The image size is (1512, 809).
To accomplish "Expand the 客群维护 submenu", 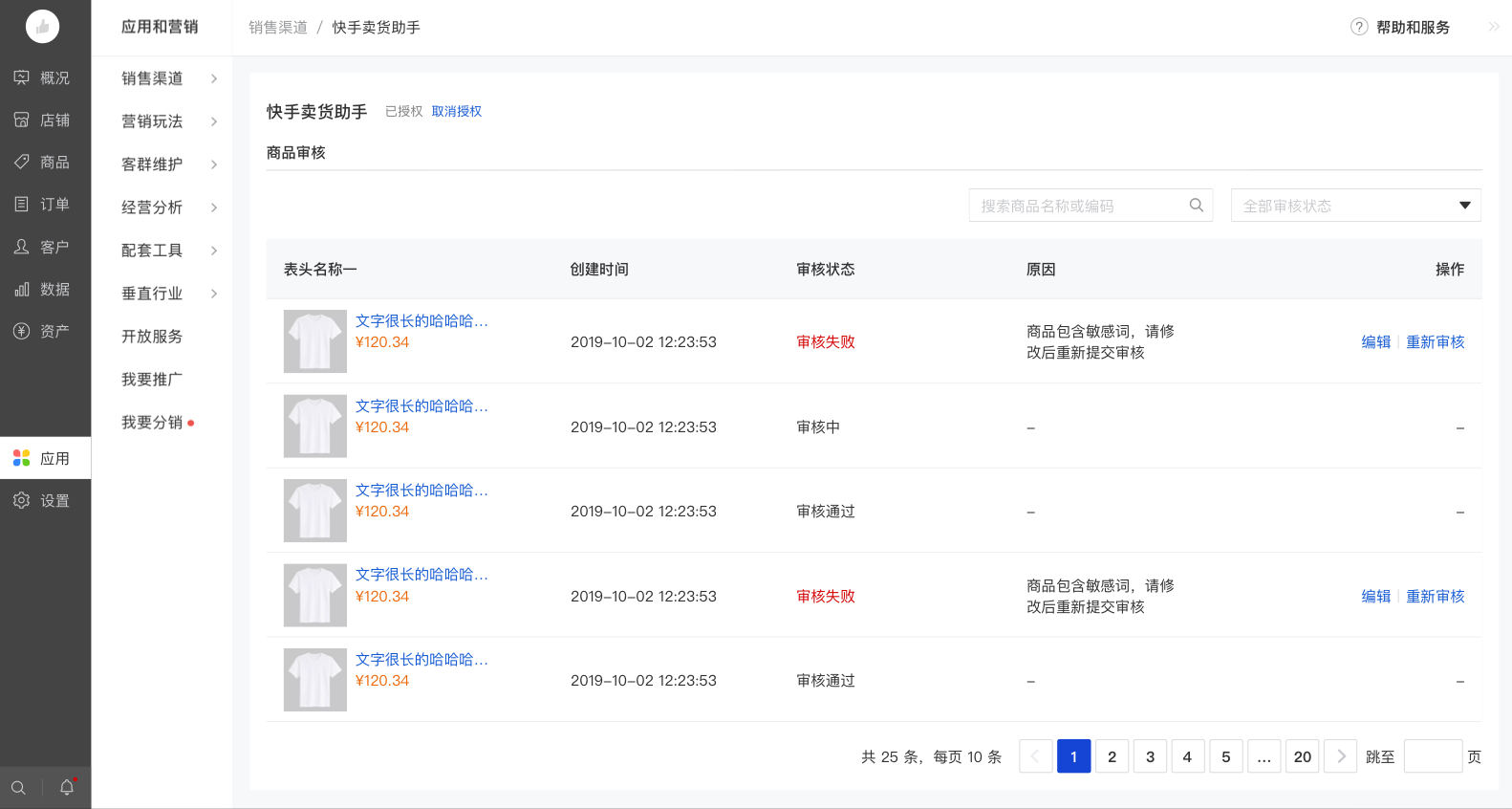I will pos(214,164).
